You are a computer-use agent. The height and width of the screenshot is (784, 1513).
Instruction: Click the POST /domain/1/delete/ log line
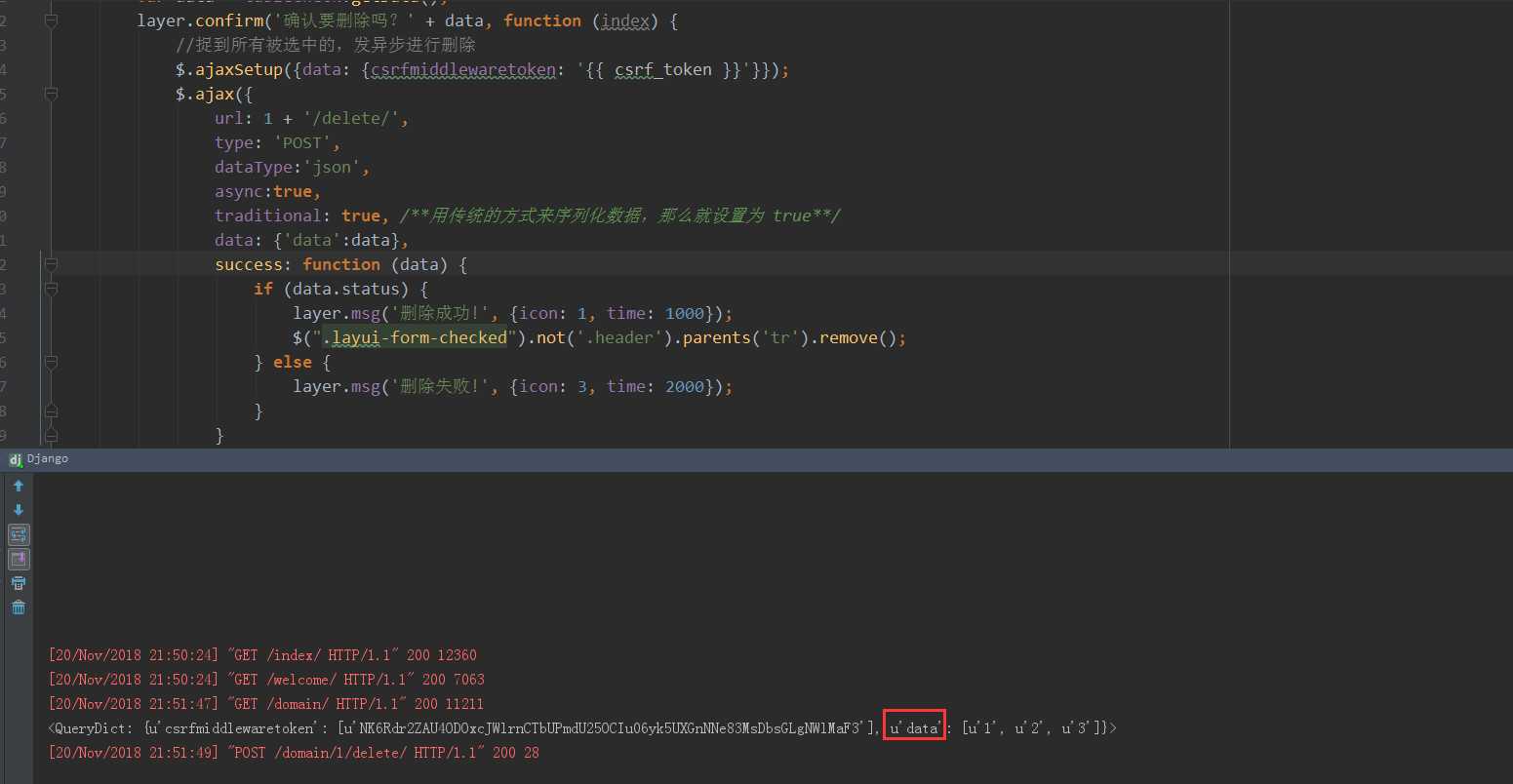pos(294,753)
